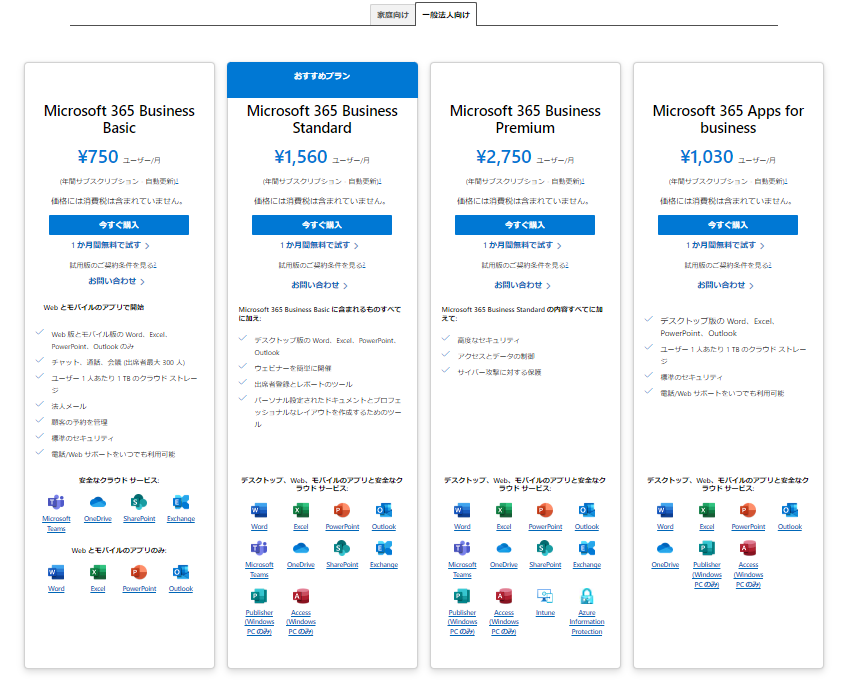854x680 pixels.
Task: Open 1か月間無料で試す for Business Standard
Action: [x=320, y=245]
